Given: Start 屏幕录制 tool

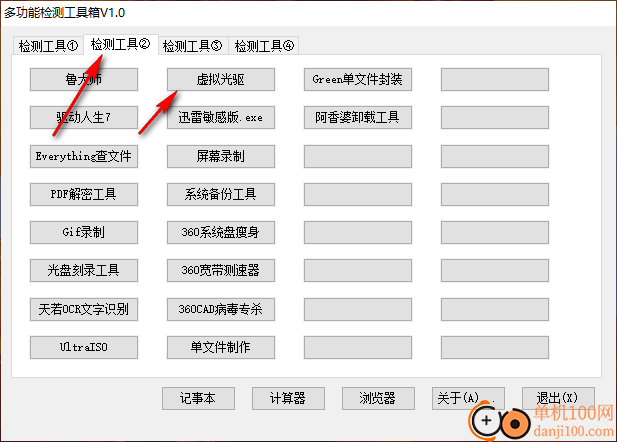Looking at the screenshot, I should click(x=221, y=156).
